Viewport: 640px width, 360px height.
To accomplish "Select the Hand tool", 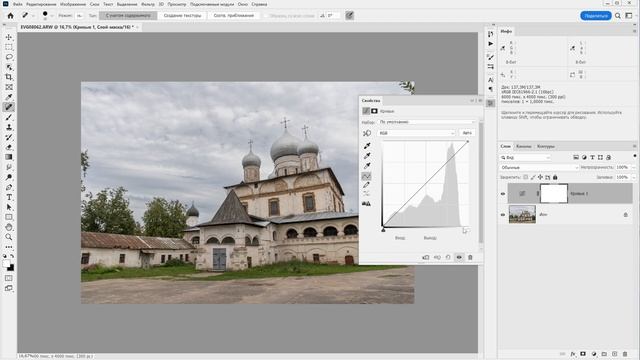I will 9,227.
